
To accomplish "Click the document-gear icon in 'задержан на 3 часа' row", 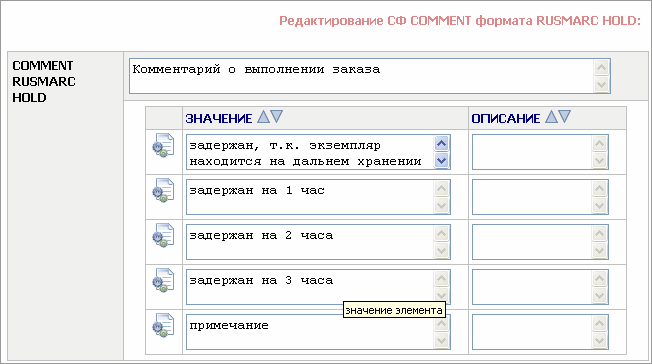I will 163,280.
